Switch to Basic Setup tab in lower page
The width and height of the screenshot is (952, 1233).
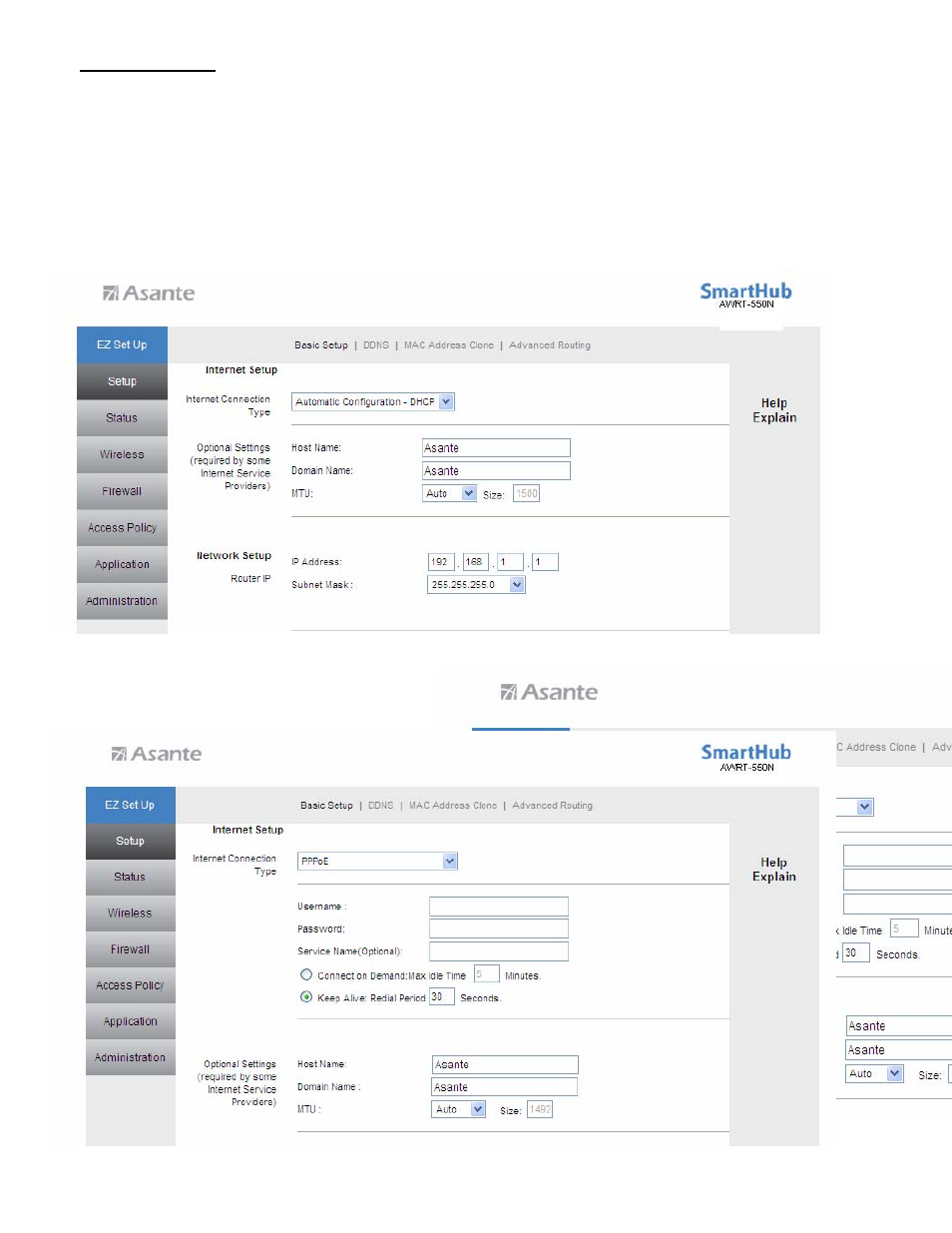click(x=326, y=806)
